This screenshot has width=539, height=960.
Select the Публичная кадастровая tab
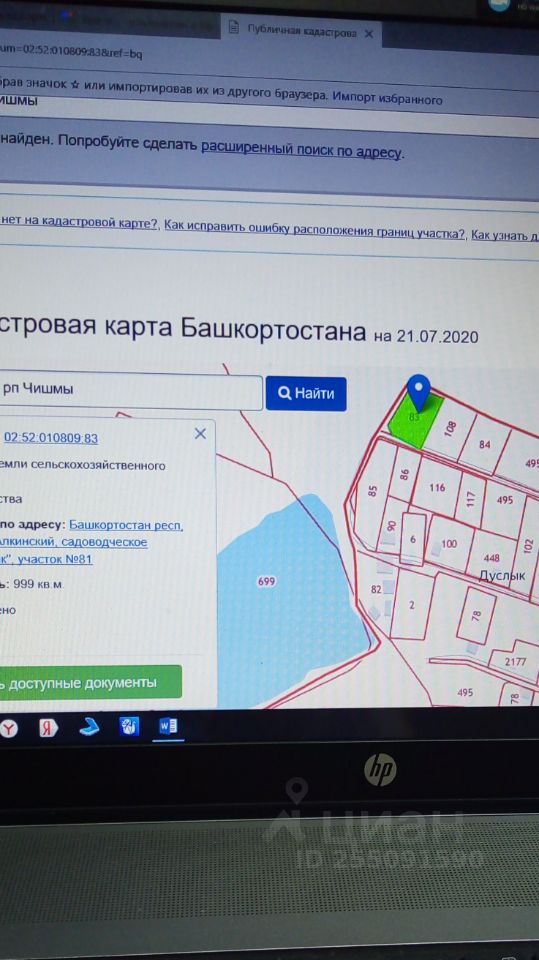[301, 32]
